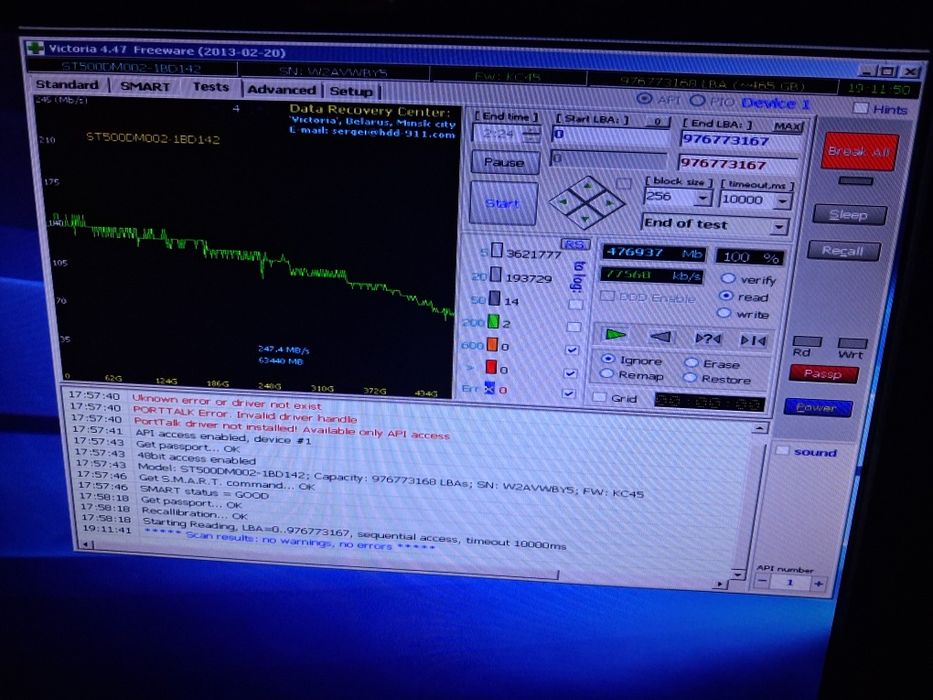This screenshot has width=933, height=700.
Task: Switch to the Setup tab
Action: [351, 91]
